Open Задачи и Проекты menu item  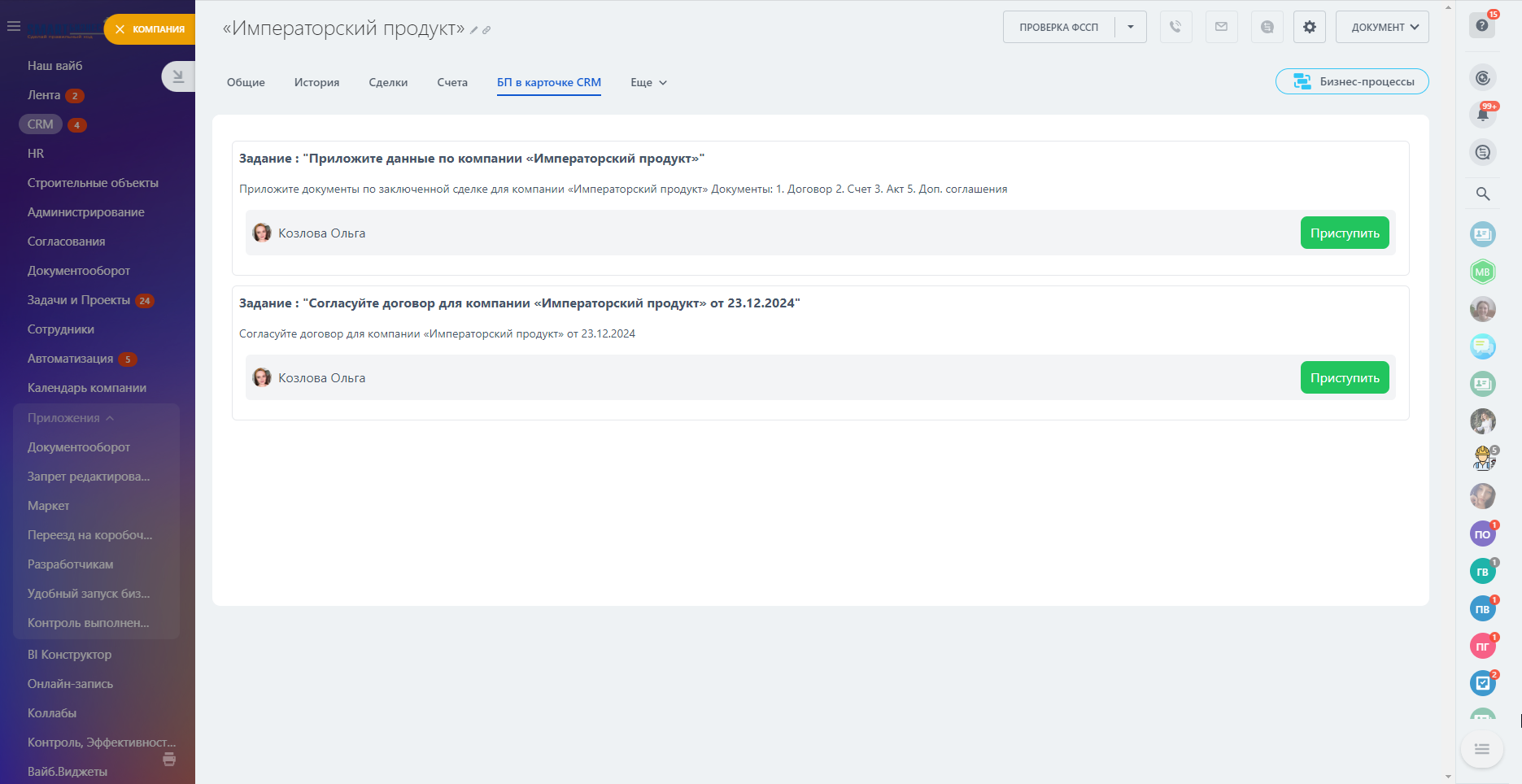pyautogui.click(x=79, y=300)
